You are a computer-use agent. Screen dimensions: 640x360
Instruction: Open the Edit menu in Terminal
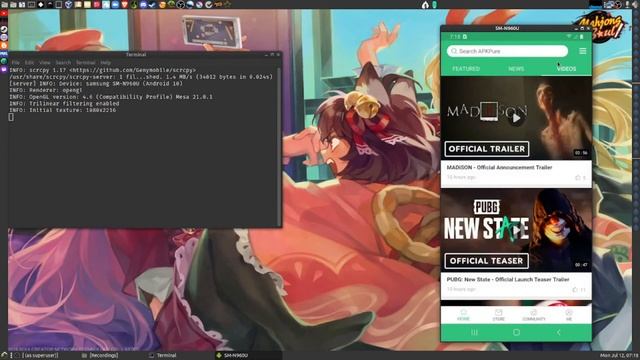[29, 62]
